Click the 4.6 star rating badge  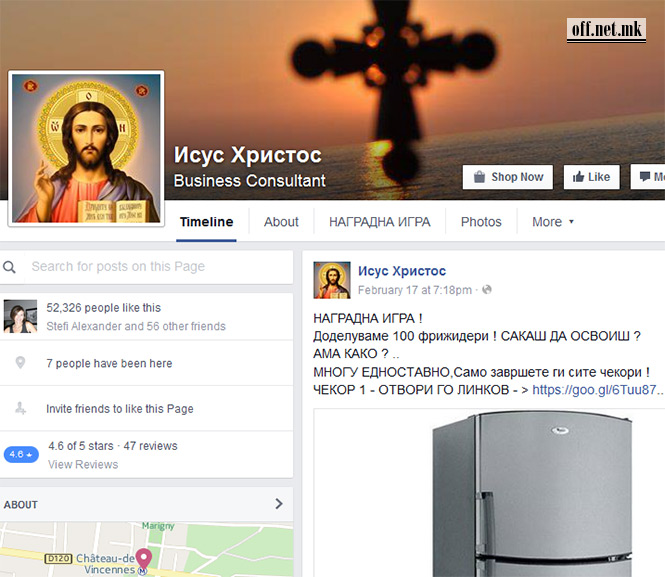click(x=20, y=454)
